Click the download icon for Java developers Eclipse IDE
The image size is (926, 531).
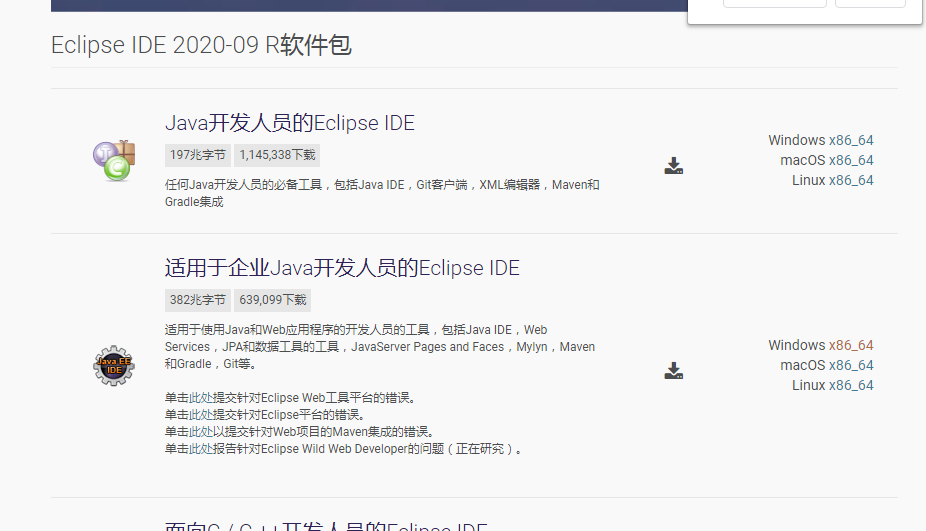point(673,166)
